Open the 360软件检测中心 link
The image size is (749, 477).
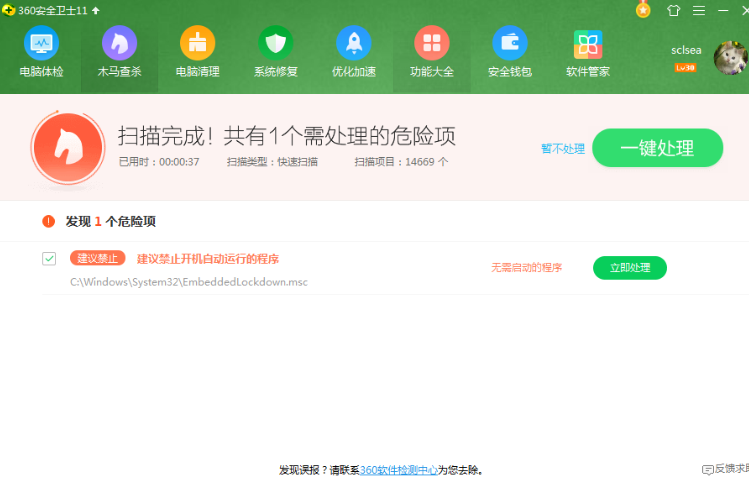click(x=399, y=470)
